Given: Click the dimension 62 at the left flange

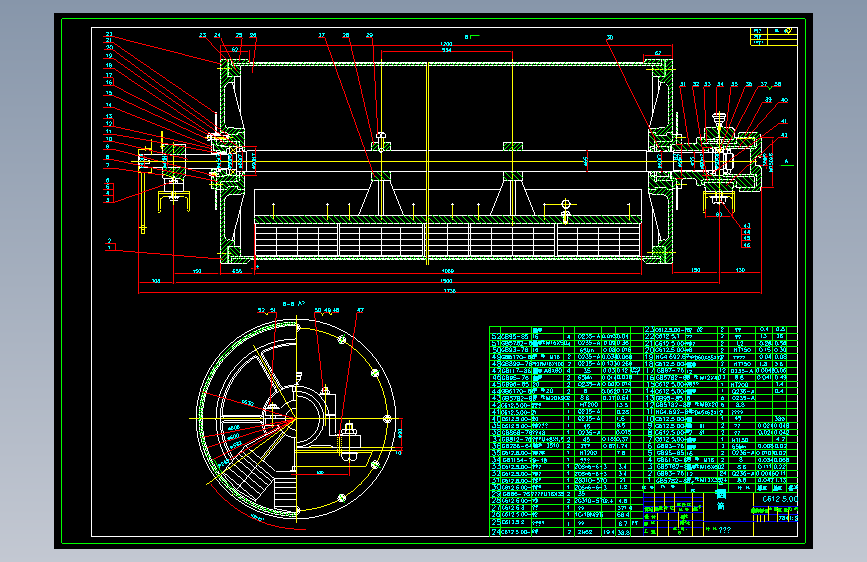Looking at the screenshot, I should pyautogui.click(x=235, y=50).
